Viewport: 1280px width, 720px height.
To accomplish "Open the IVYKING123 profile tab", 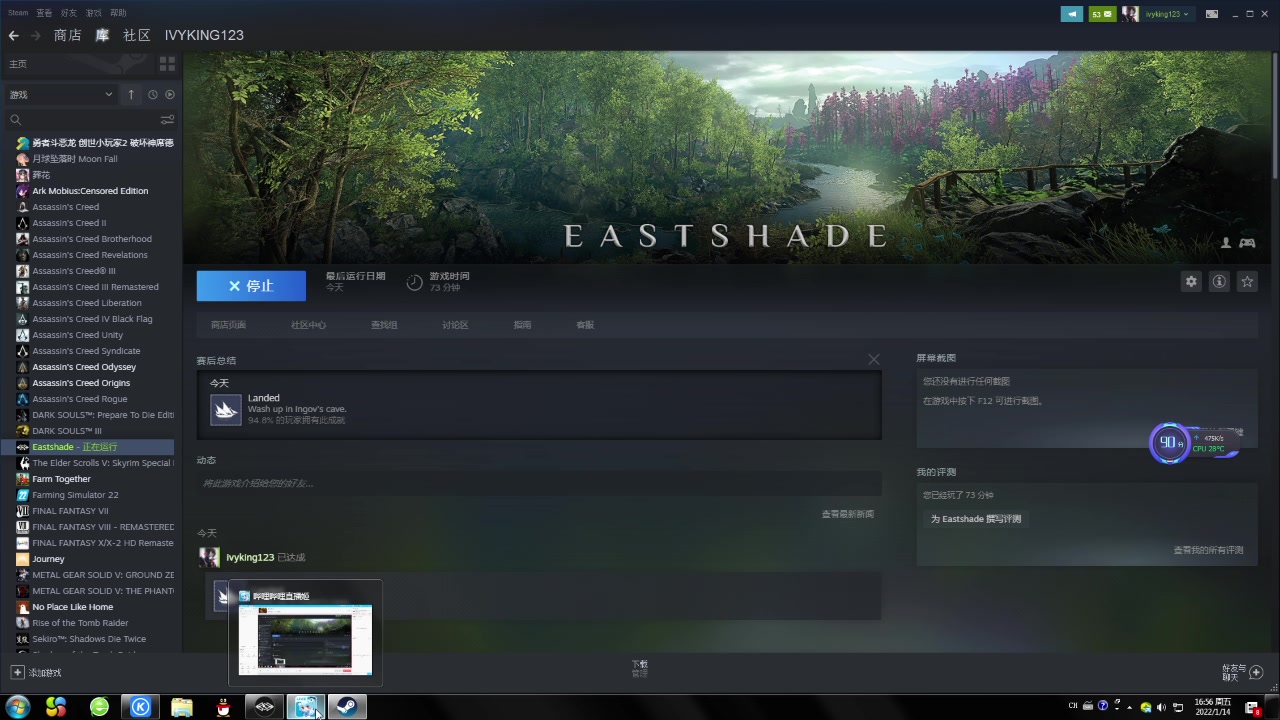I will pos(204,35).
